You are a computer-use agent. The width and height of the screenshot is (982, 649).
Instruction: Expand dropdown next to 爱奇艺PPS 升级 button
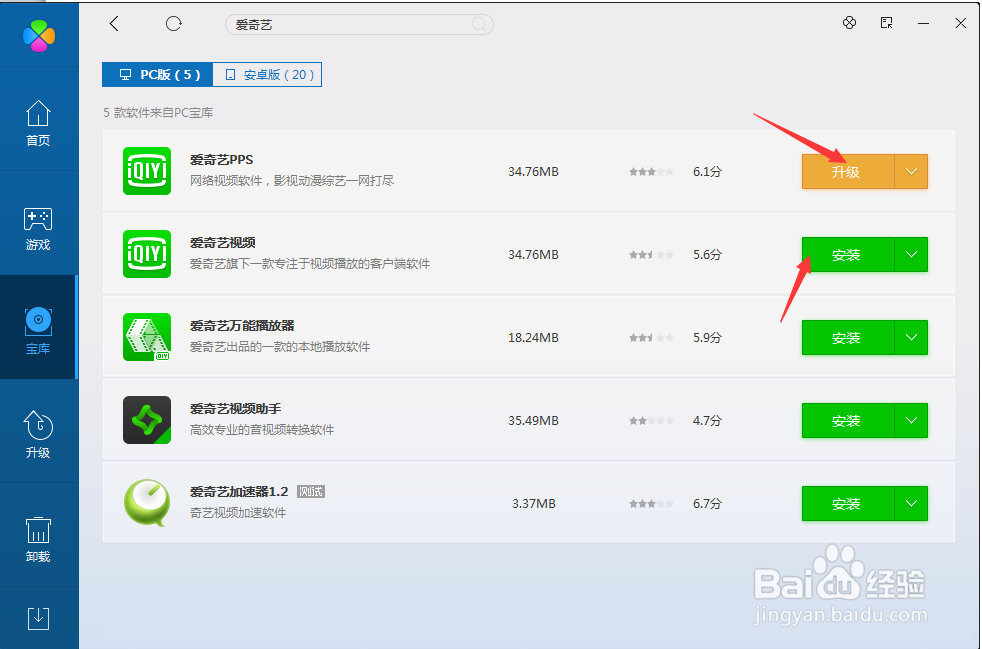point(911,172)
